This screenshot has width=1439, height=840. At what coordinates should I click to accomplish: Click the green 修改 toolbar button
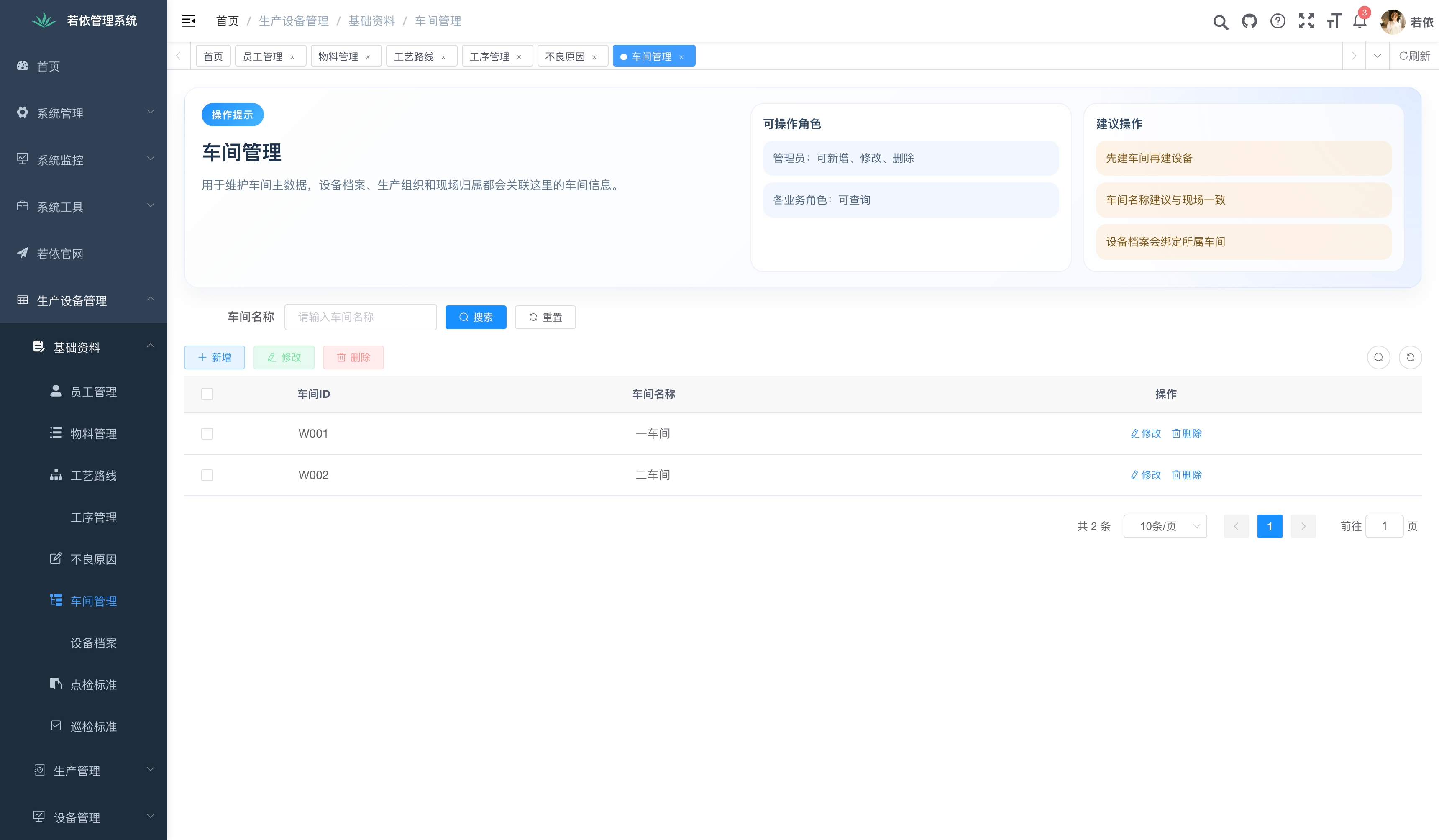(x=284, y=358)
